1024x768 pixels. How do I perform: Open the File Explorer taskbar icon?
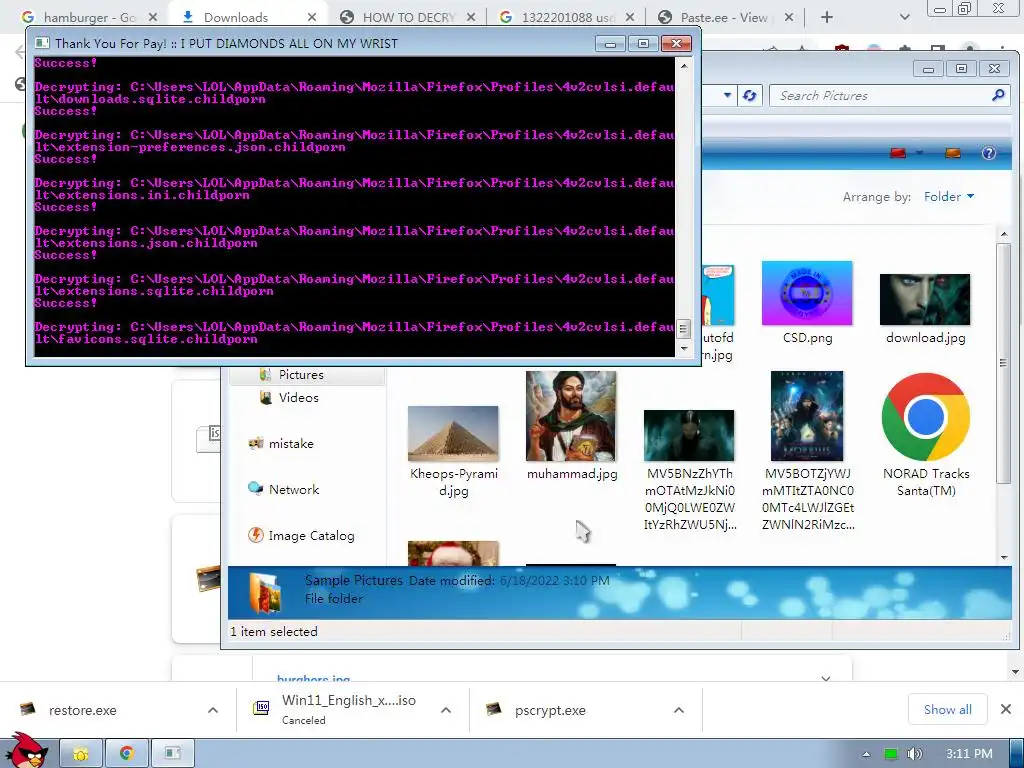[x=81, y=754]
